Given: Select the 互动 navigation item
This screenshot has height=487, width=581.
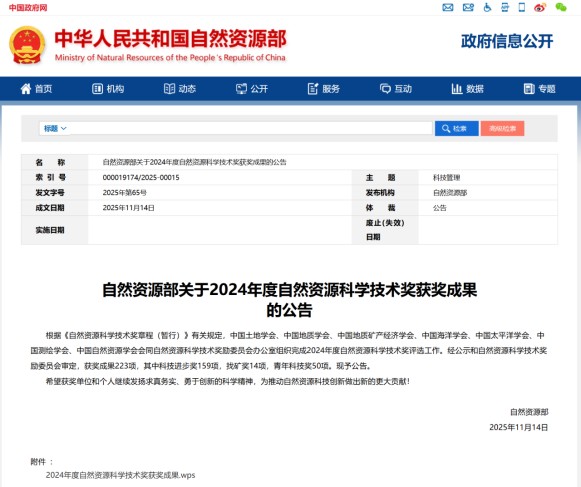Looking at the screenshot, I should point(396,89).
